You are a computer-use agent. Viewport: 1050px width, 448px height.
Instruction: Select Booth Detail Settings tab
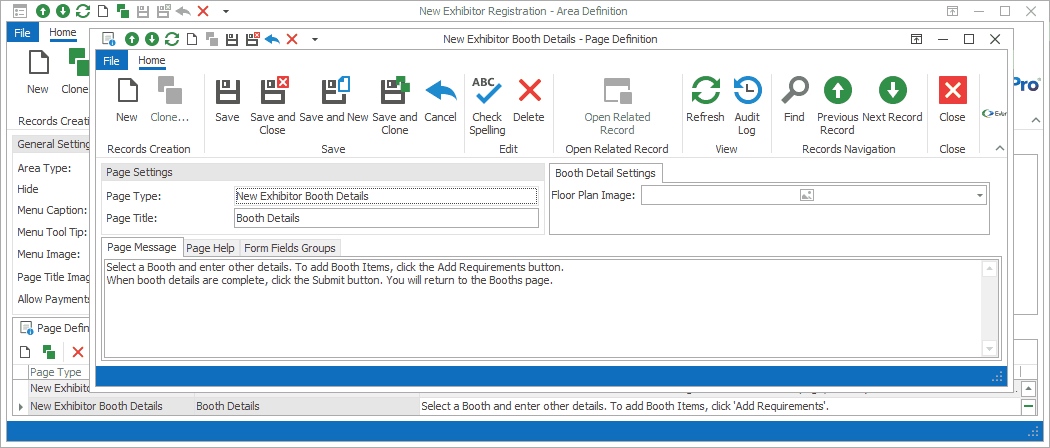pos(605,173)
